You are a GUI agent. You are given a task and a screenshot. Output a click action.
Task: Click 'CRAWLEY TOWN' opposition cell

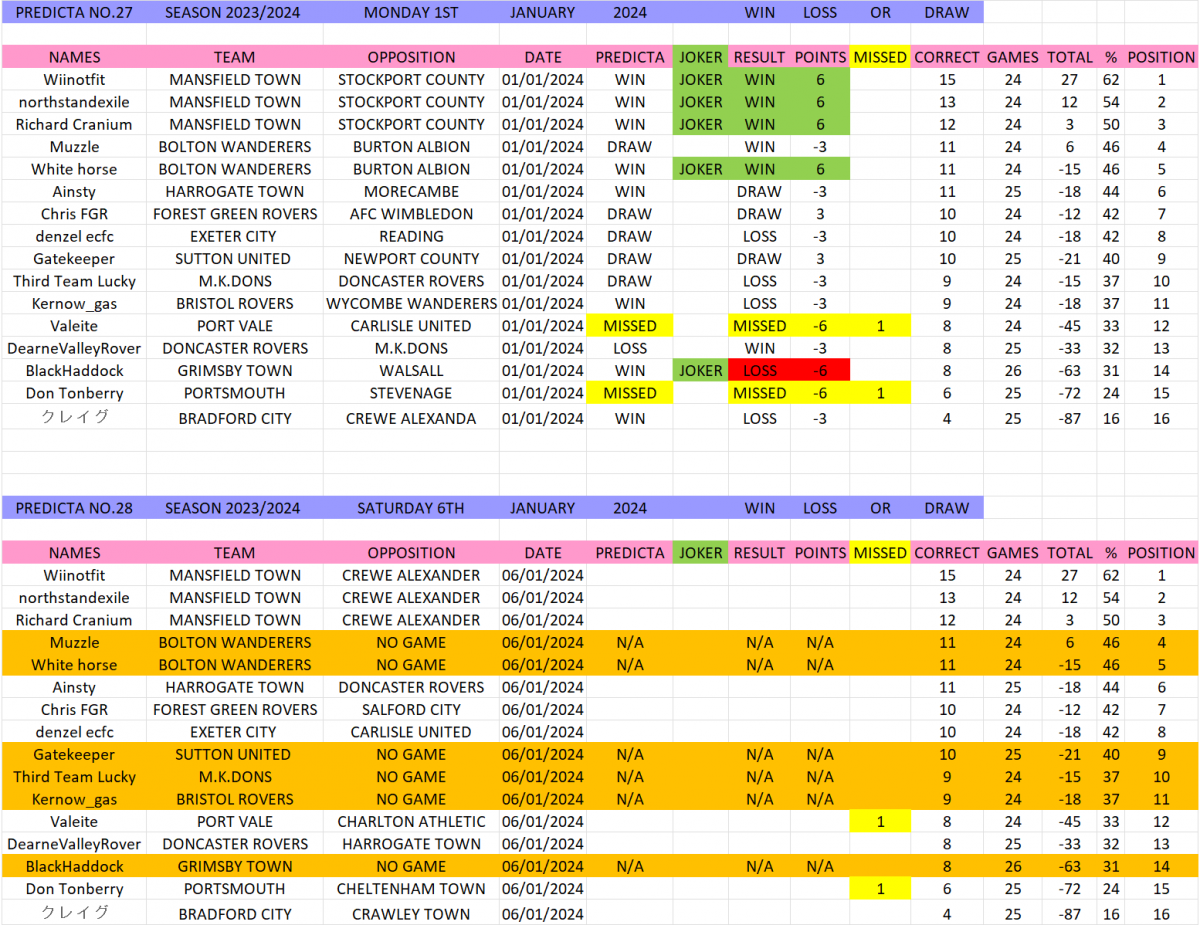[x=411, y=913]
